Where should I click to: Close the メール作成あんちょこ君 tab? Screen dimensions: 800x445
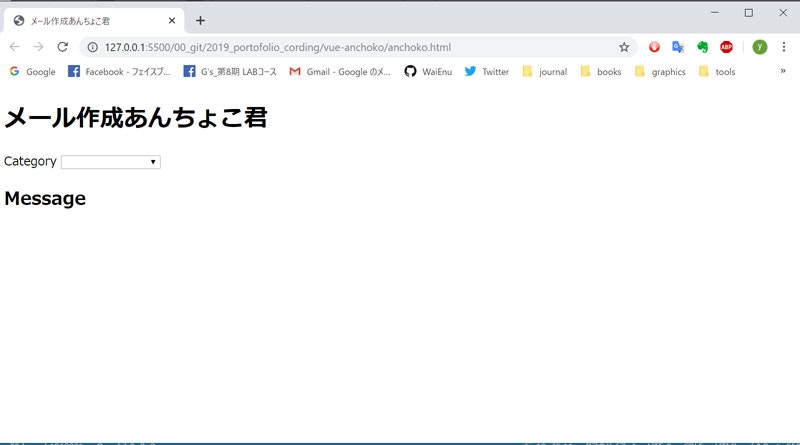tap(172, 20)
